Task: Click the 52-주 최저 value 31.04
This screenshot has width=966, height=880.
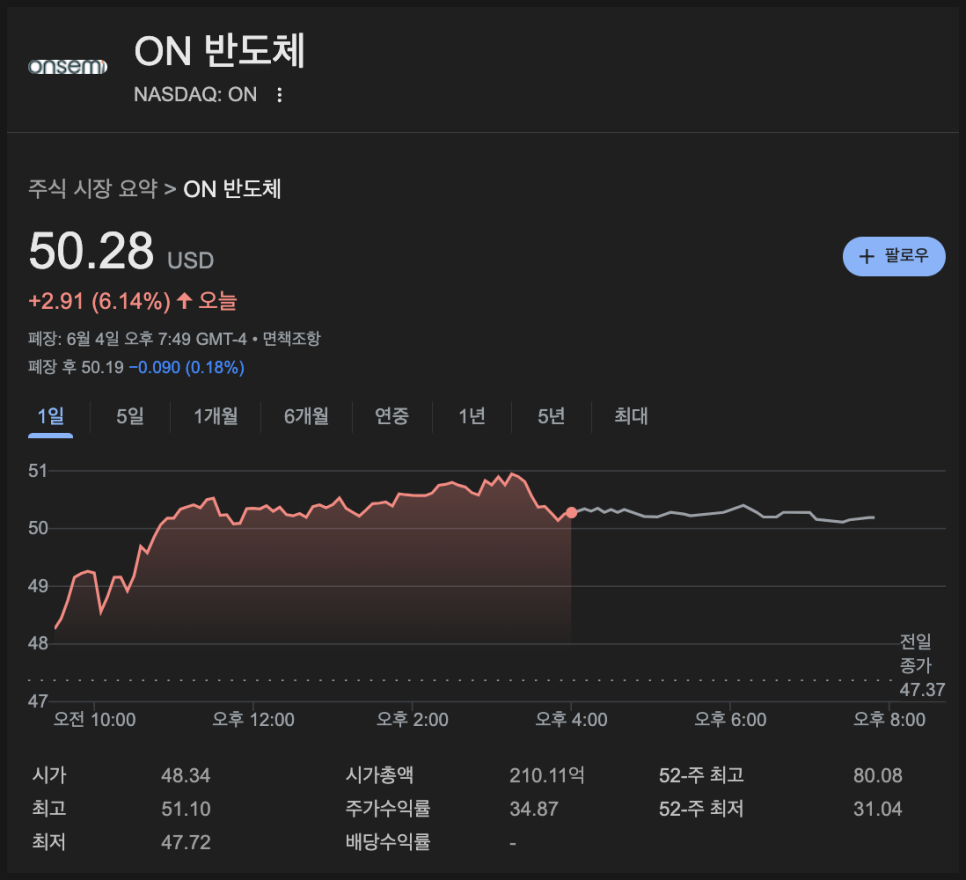Action: coord(877,809)
